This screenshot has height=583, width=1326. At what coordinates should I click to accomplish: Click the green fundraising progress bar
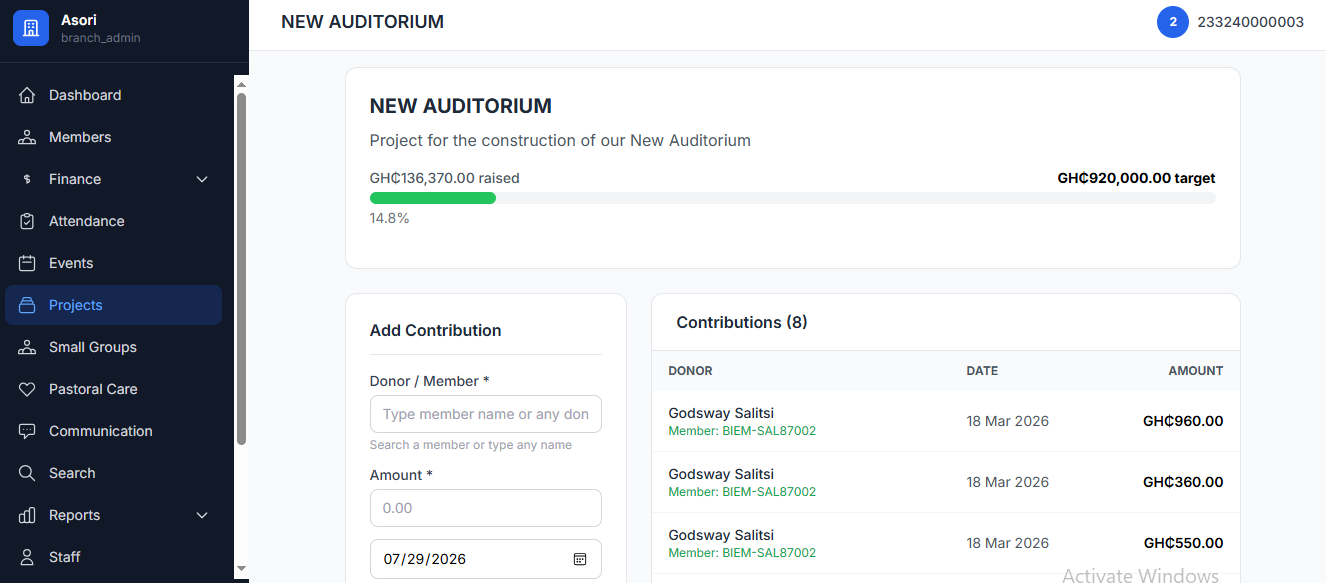433,198
